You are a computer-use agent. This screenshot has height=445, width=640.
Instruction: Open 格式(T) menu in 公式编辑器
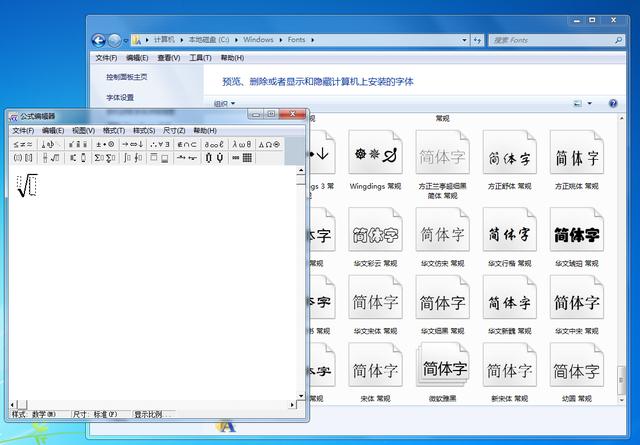click(x=113, y=131)
